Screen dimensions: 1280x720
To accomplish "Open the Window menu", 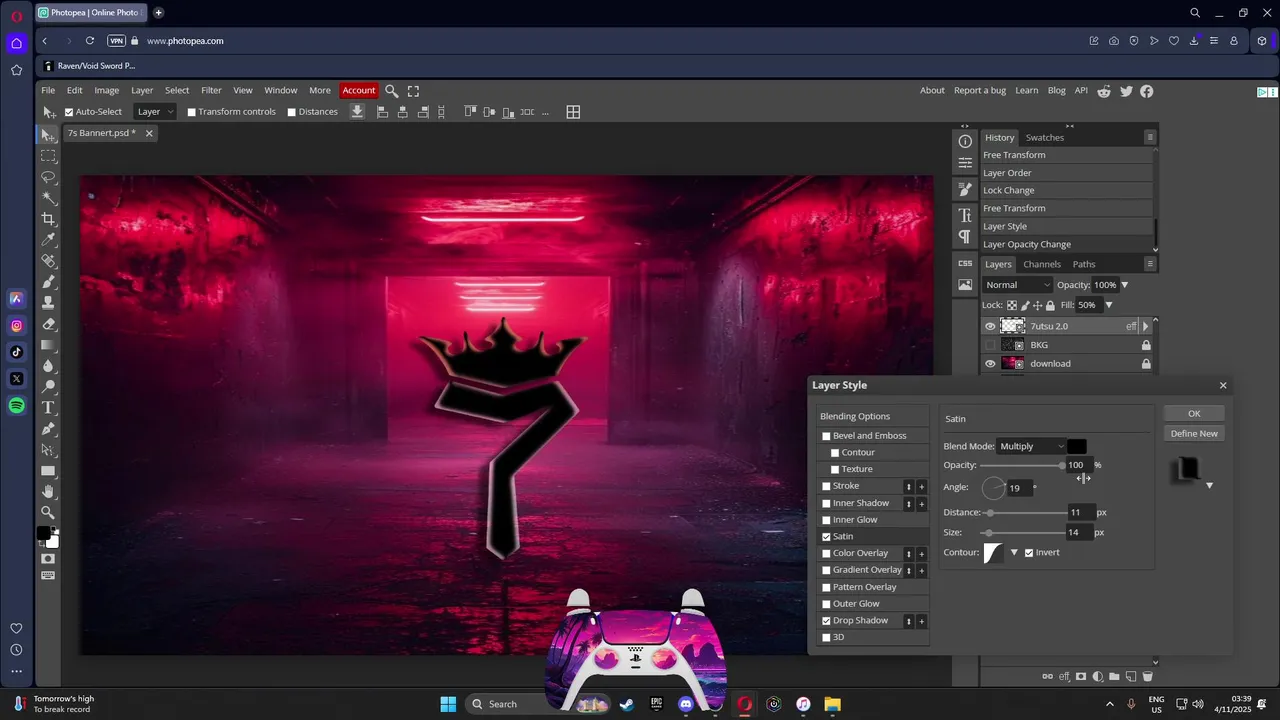I will pos(280,90).
